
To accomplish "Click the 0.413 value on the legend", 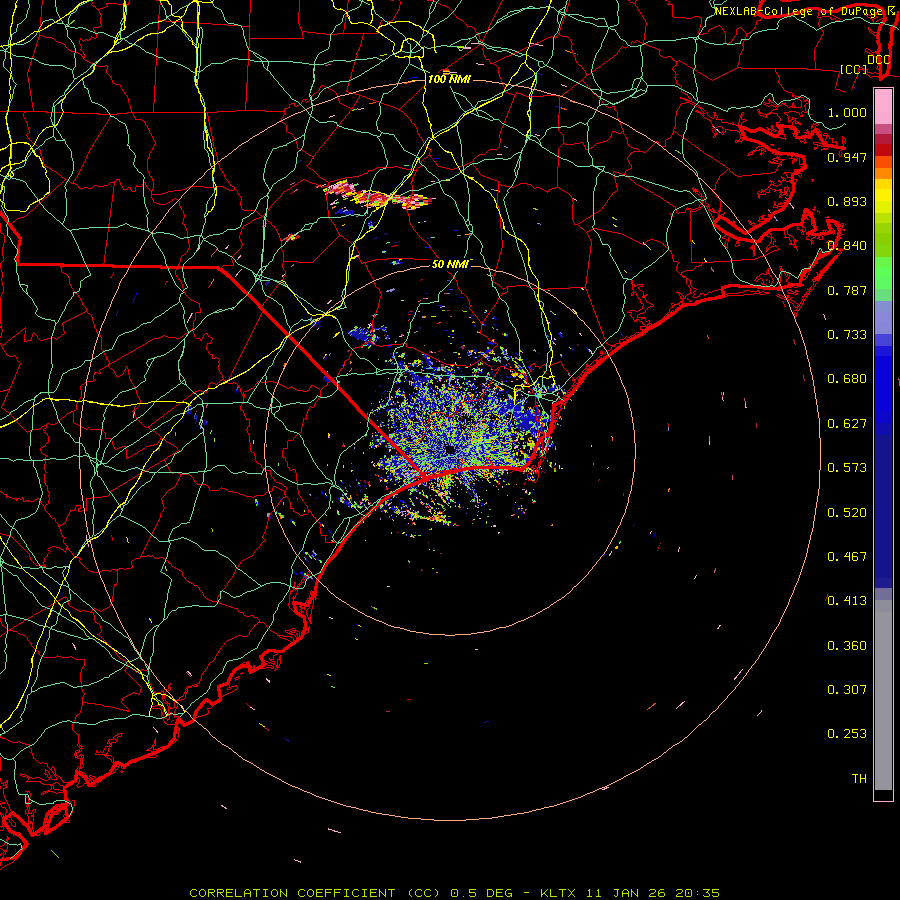I will [847, 601].
